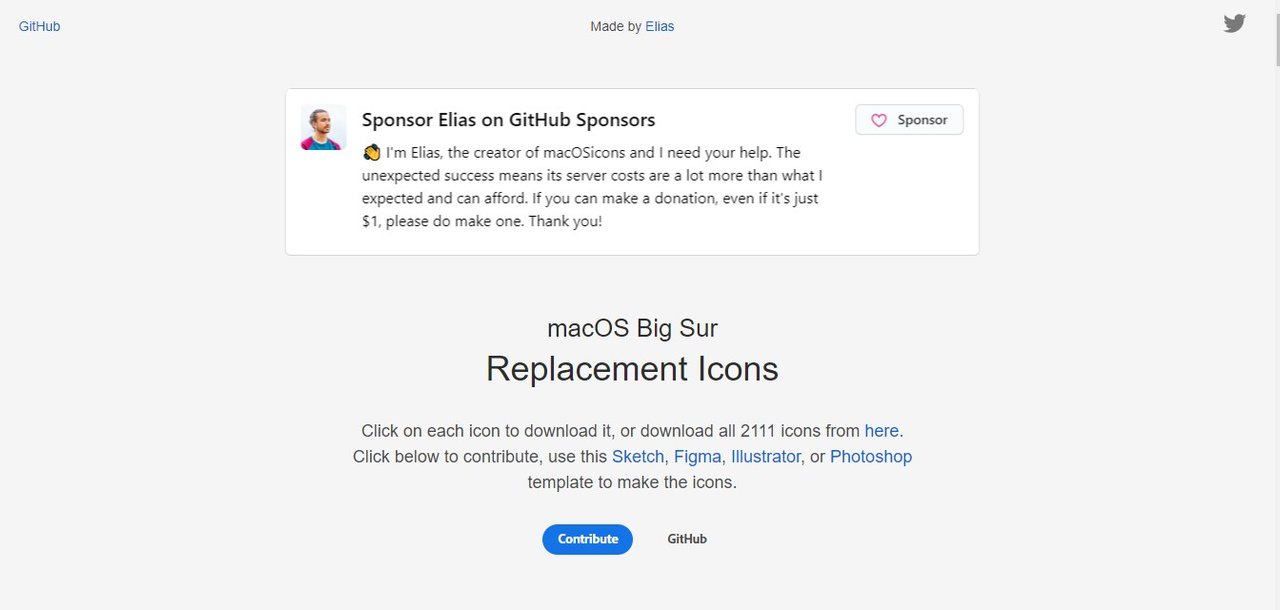The height and width of the screenshot is (610, 1280).
Task: Click the Sponsor button label
Action: point(922,120)
